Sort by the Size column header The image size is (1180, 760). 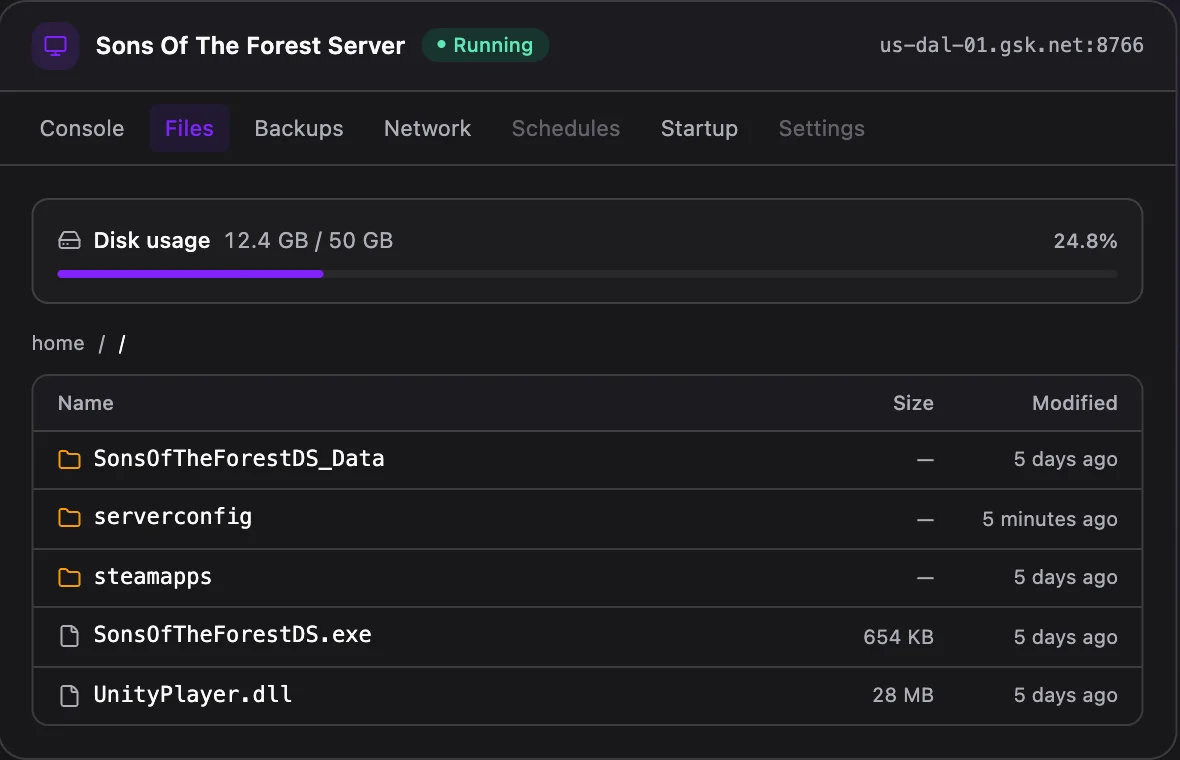pos(913,403)
